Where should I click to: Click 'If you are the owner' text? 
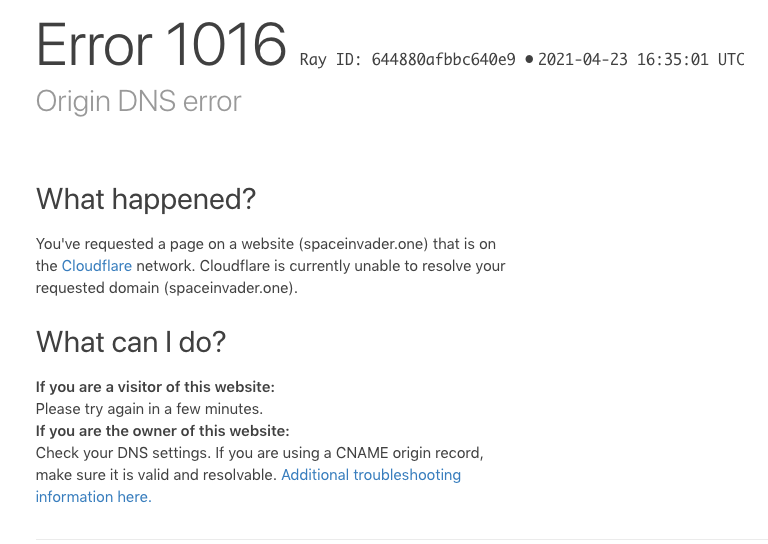pos(163,431)
